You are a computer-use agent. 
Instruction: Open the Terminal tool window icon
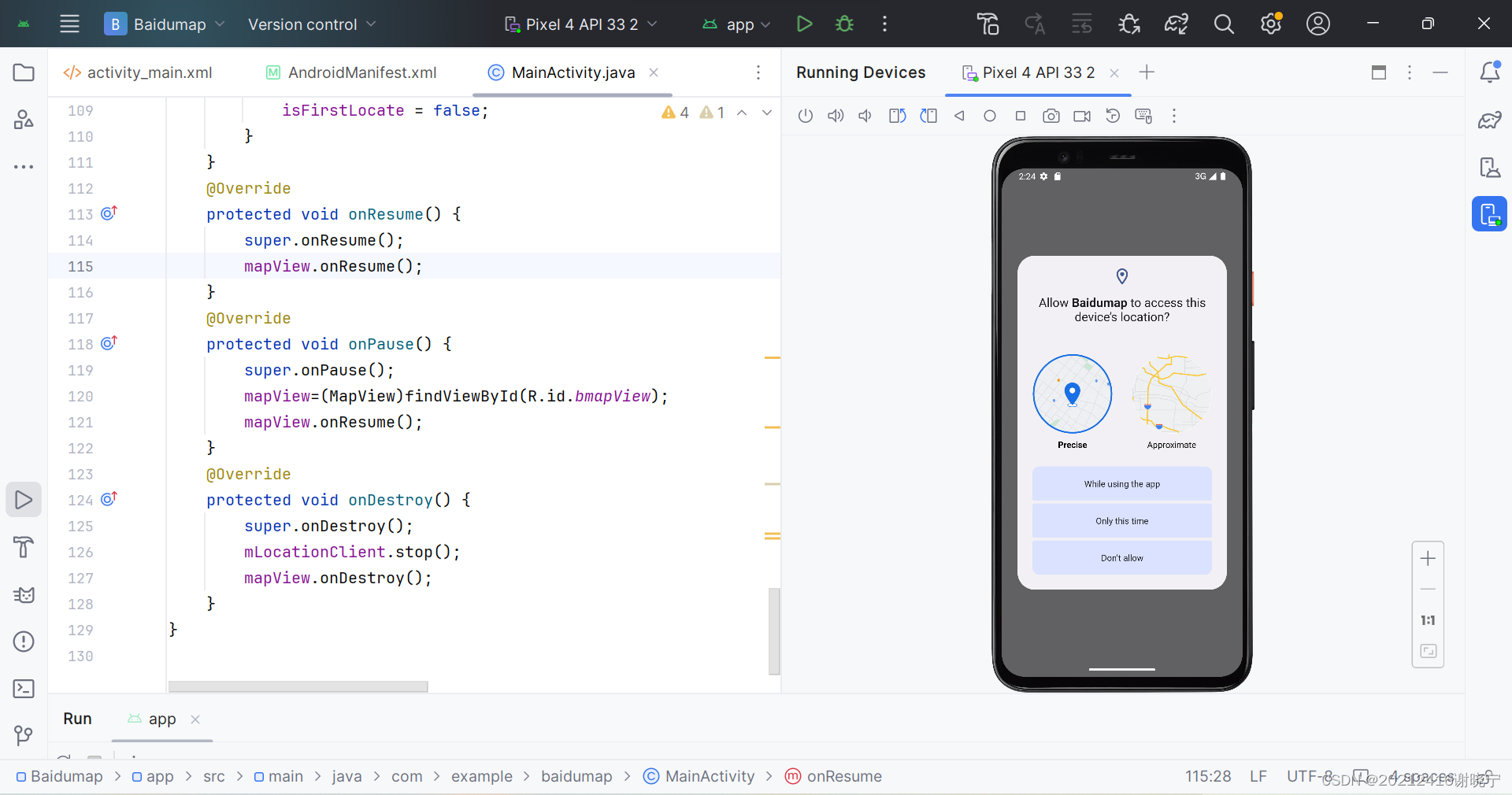coord(24,689)
